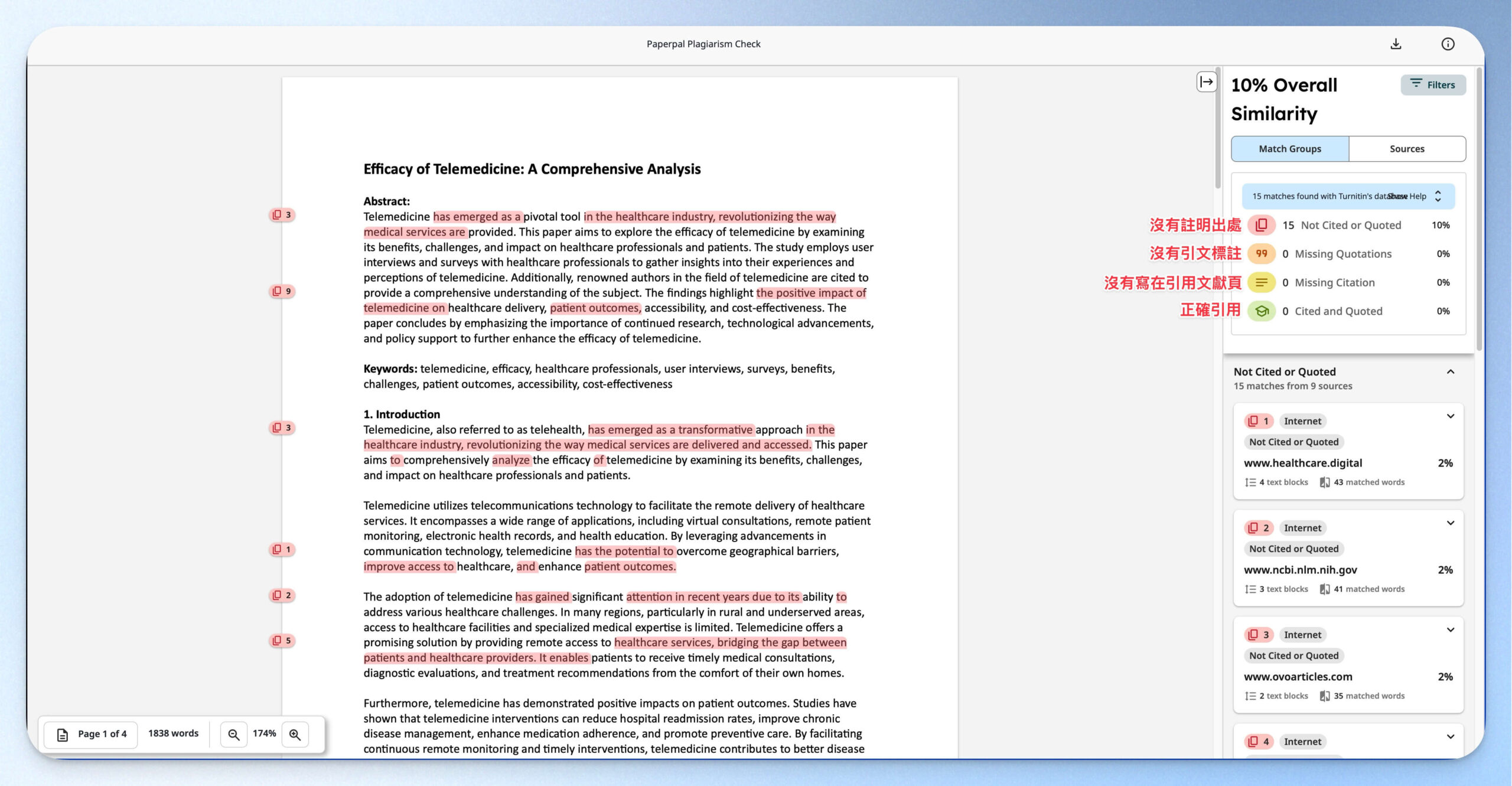Image resolution: width=1512 pixels, height=786 pixels.
Task: Select margin match marker 2
Action: (282, 595)
